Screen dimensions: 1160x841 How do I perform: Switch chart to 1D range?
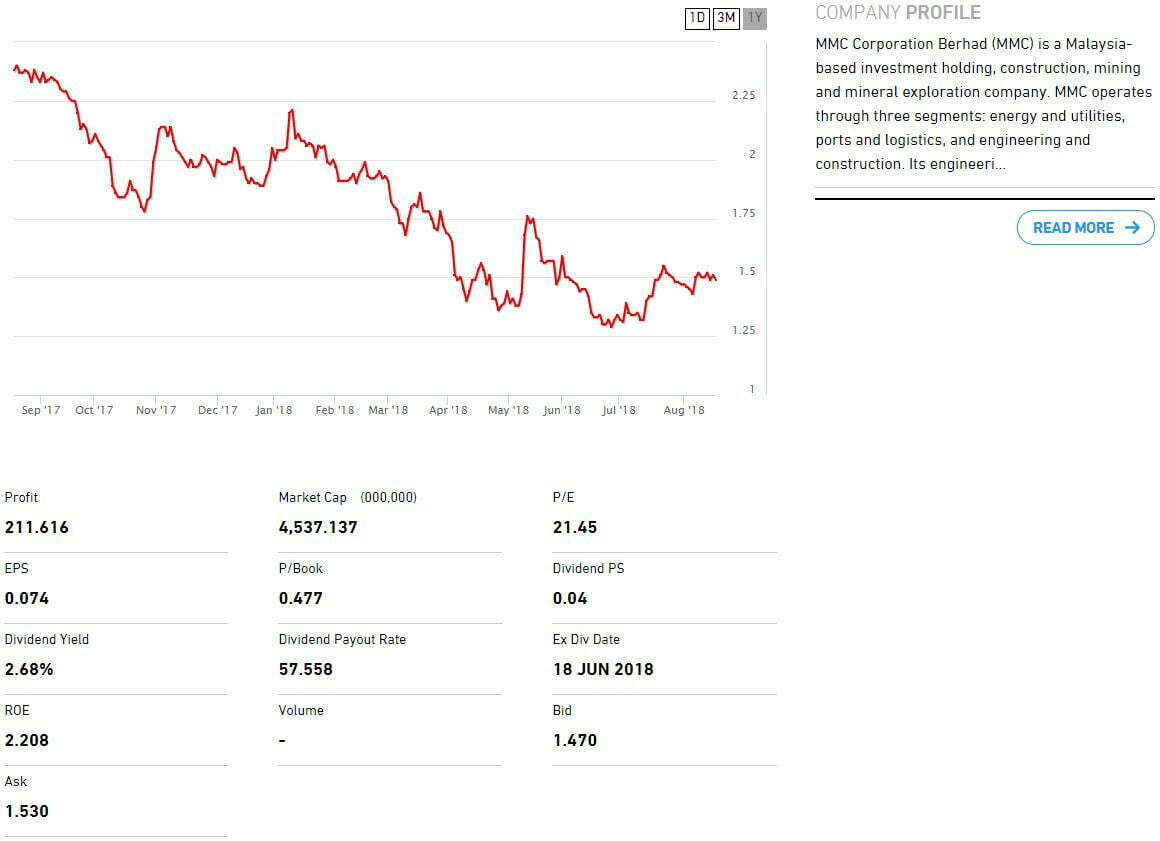[697, 18]
